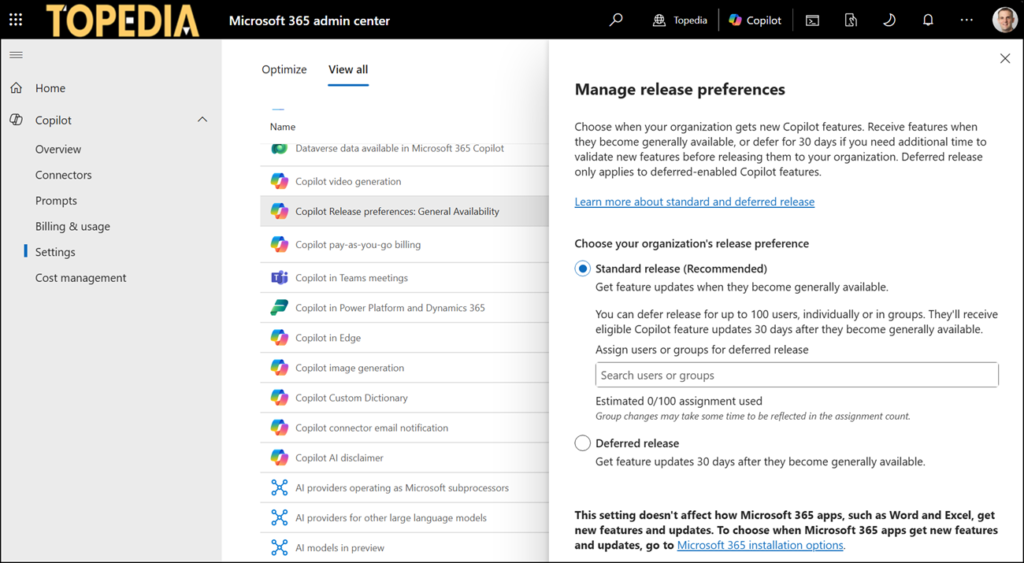
Task: Open Connectors in left navigation
Action: (63, 174)
